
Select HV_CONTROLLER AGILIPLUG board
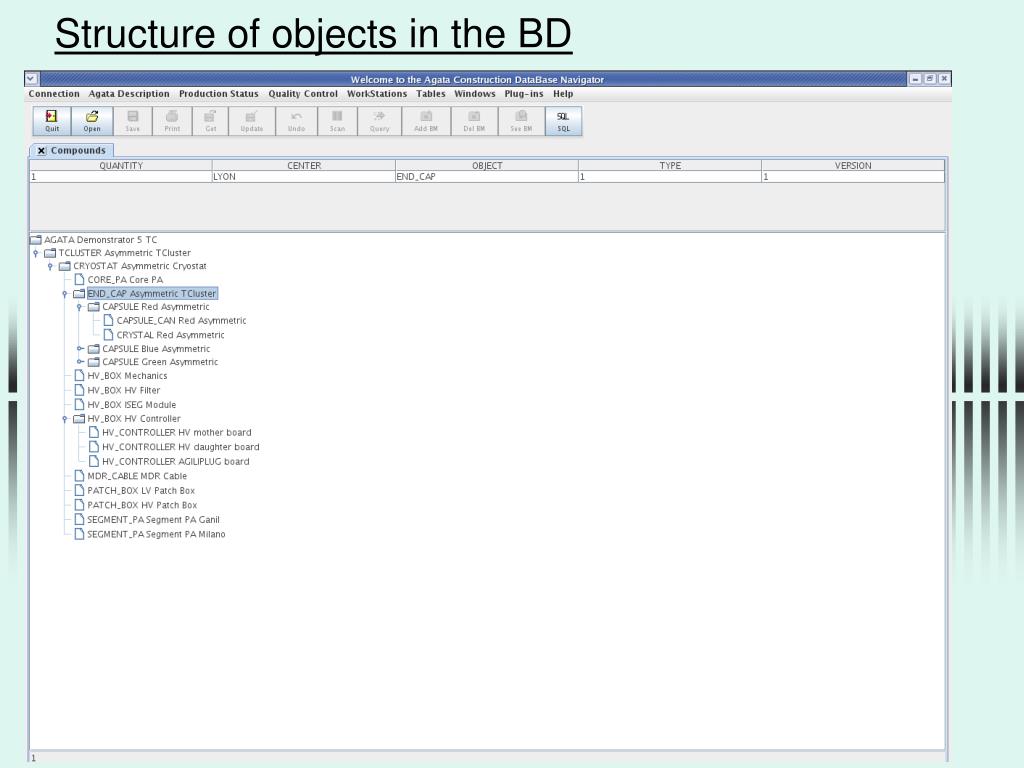tap(176, 461)
